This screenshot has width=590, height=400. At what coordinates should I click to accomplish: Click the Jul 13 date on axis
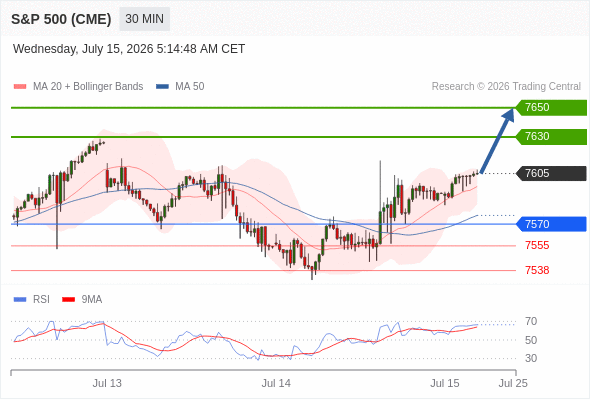click(x=107, y=383)
